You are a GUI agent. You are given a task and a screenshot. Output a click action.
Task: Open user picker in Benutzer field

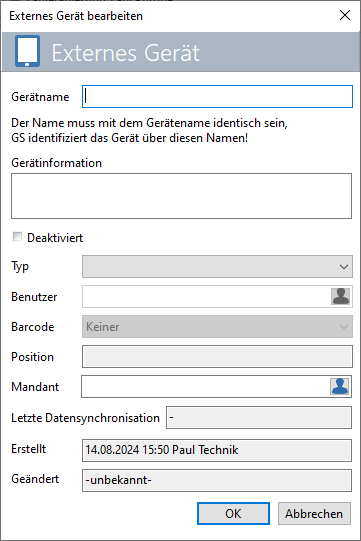(341, 296)
